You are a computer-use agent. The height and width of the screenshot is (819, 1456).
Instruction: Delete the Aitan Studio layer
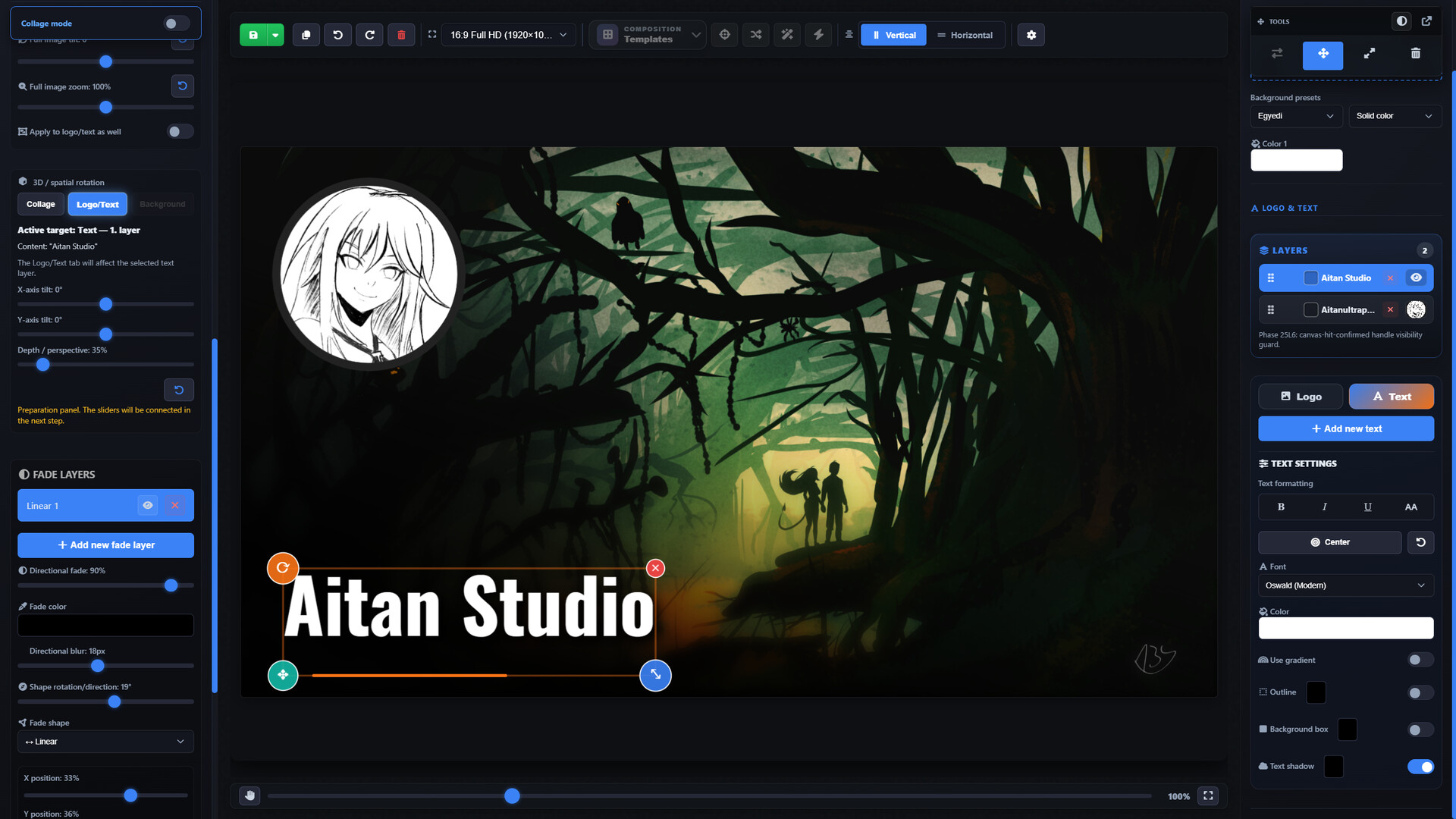pyautogui.click(x=1390, y=278)
